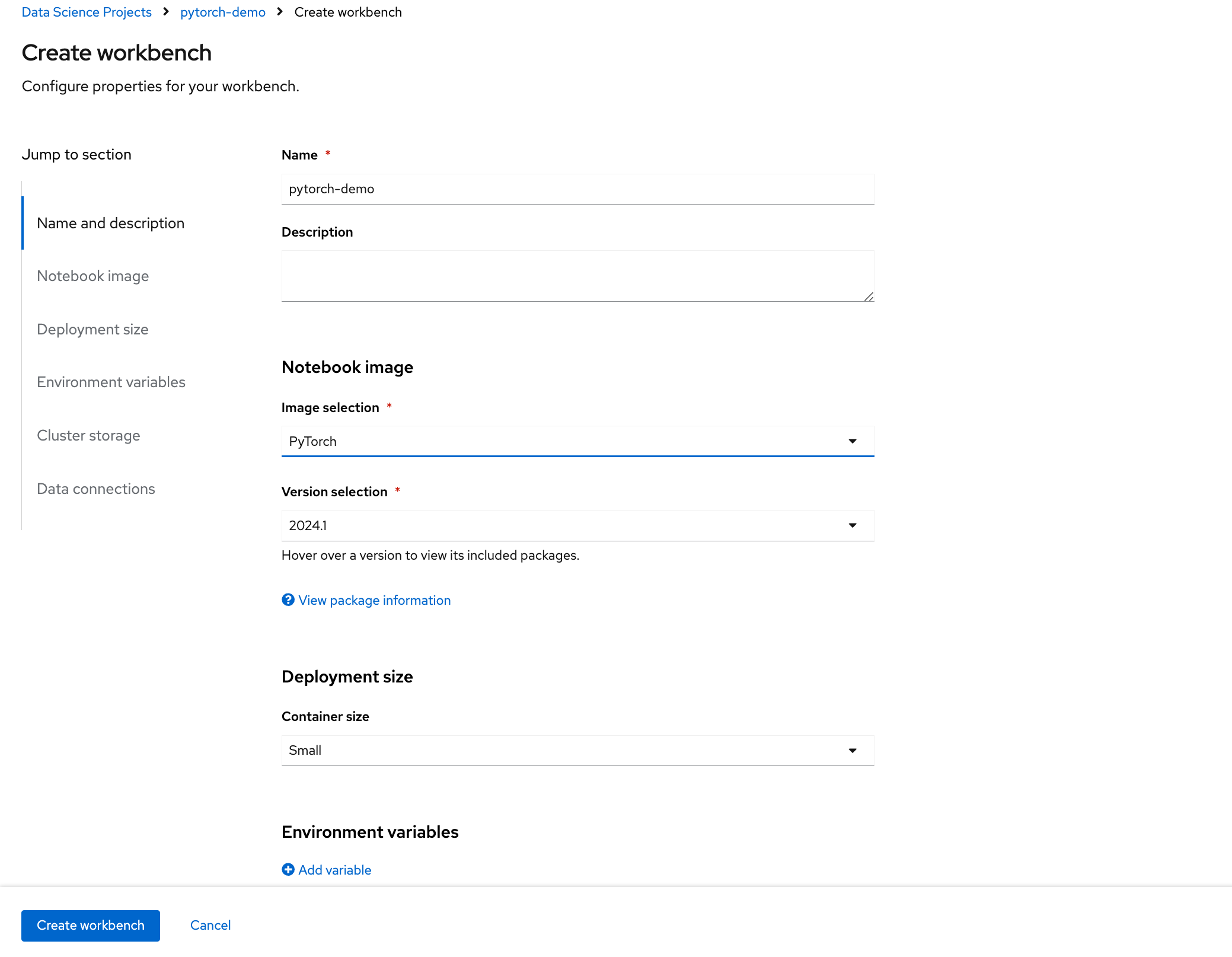
Task: Click the 'Hover over a version' helper text
Action: point(430,555)
